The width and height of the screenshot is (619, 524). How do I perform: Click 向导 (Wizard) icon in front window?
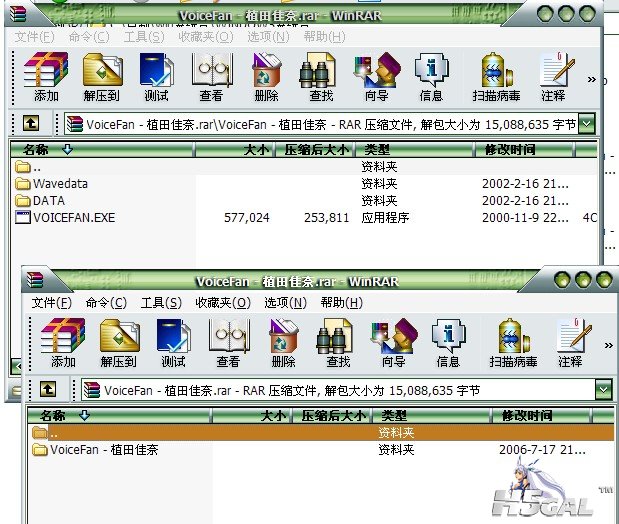[394, 336]
